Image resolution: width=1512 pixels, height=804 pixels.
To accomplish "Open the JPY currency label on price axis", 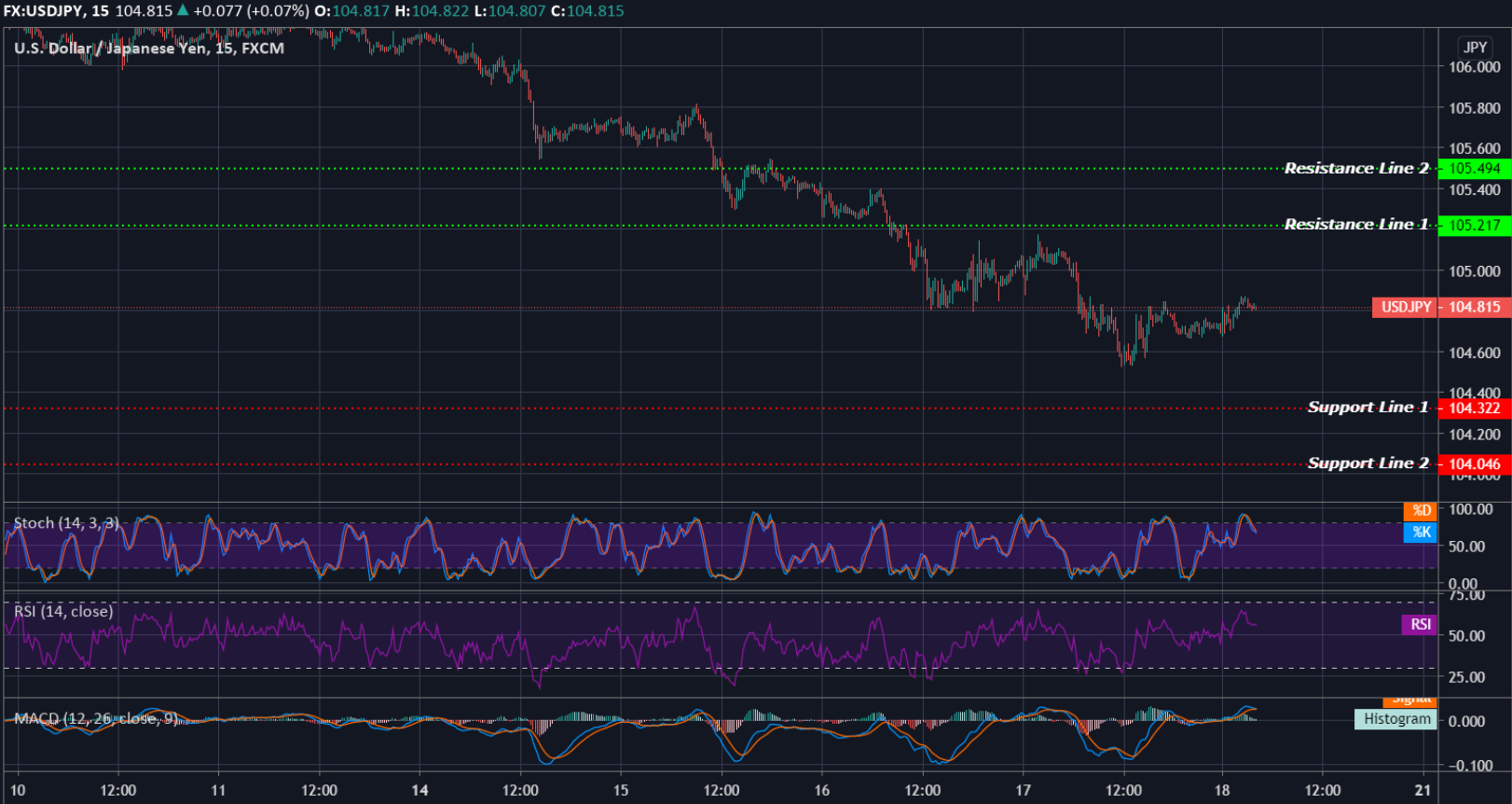I will pos(1475,47).
